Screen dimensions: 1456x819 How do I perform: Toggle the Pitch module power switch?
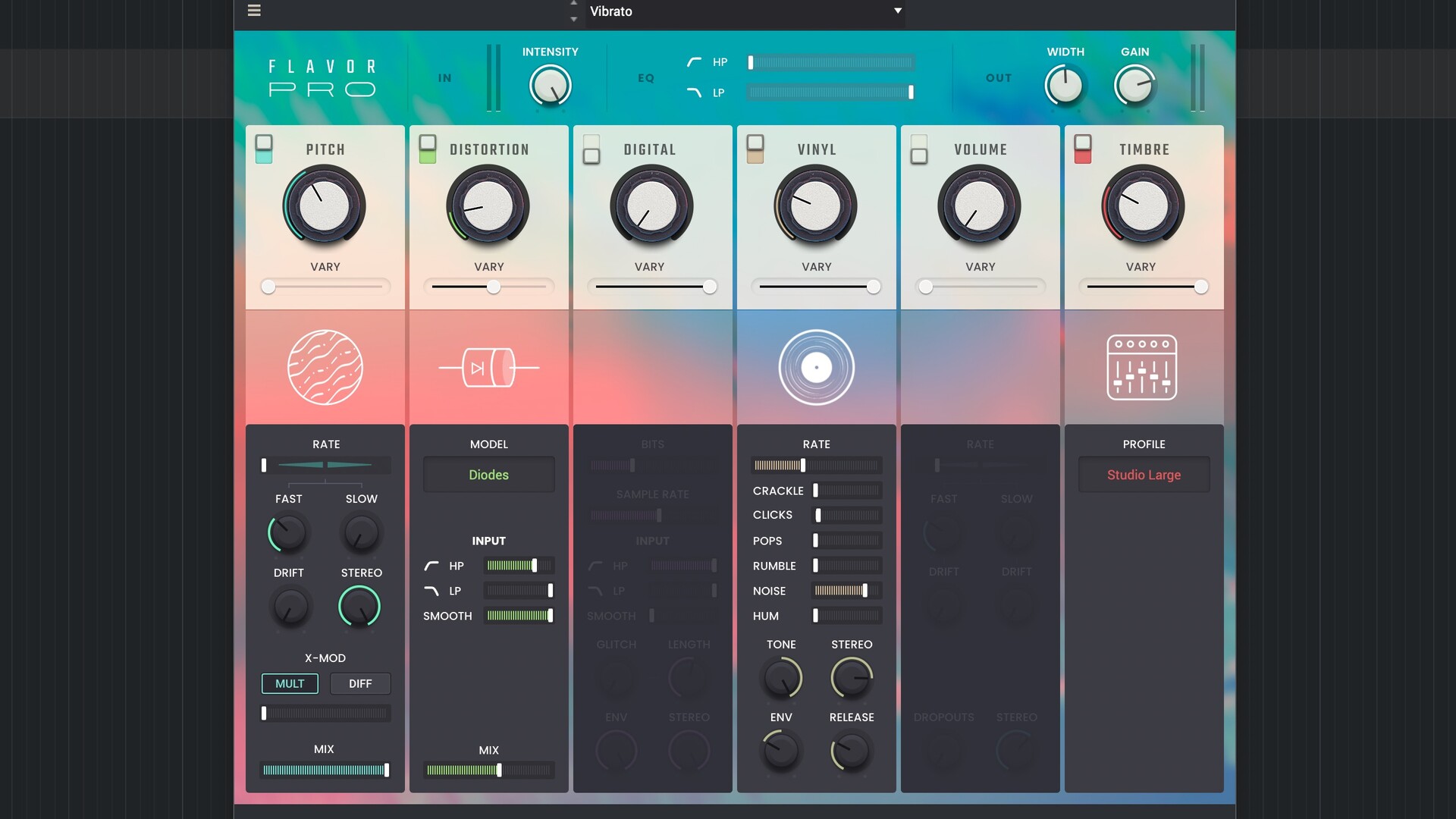click(264, 149)
